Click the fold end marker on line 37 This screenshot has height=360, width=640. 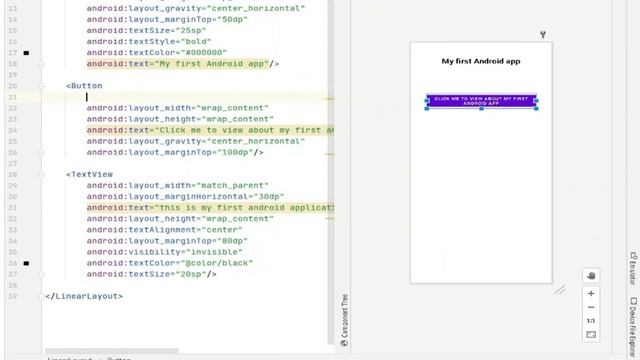(42, 274)
